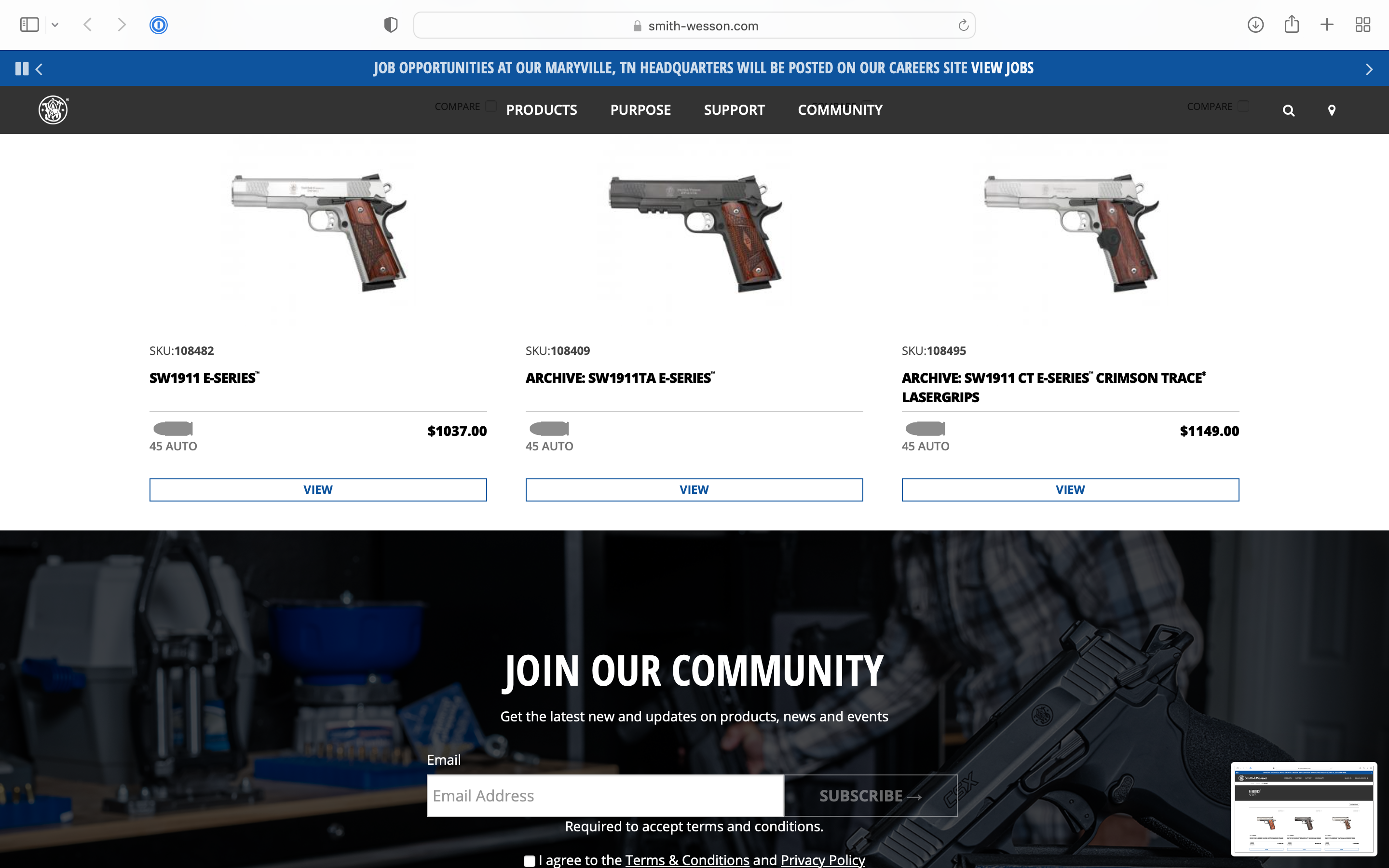
Task: Show Safari downloads
Action: coord(1255,25)
